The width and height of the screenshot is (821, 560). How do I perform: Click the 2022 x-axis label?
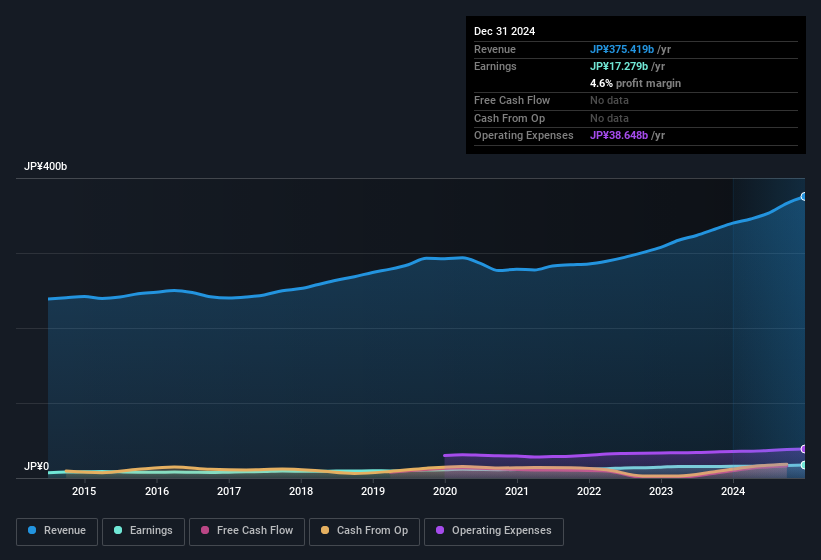tap(589, 491)
